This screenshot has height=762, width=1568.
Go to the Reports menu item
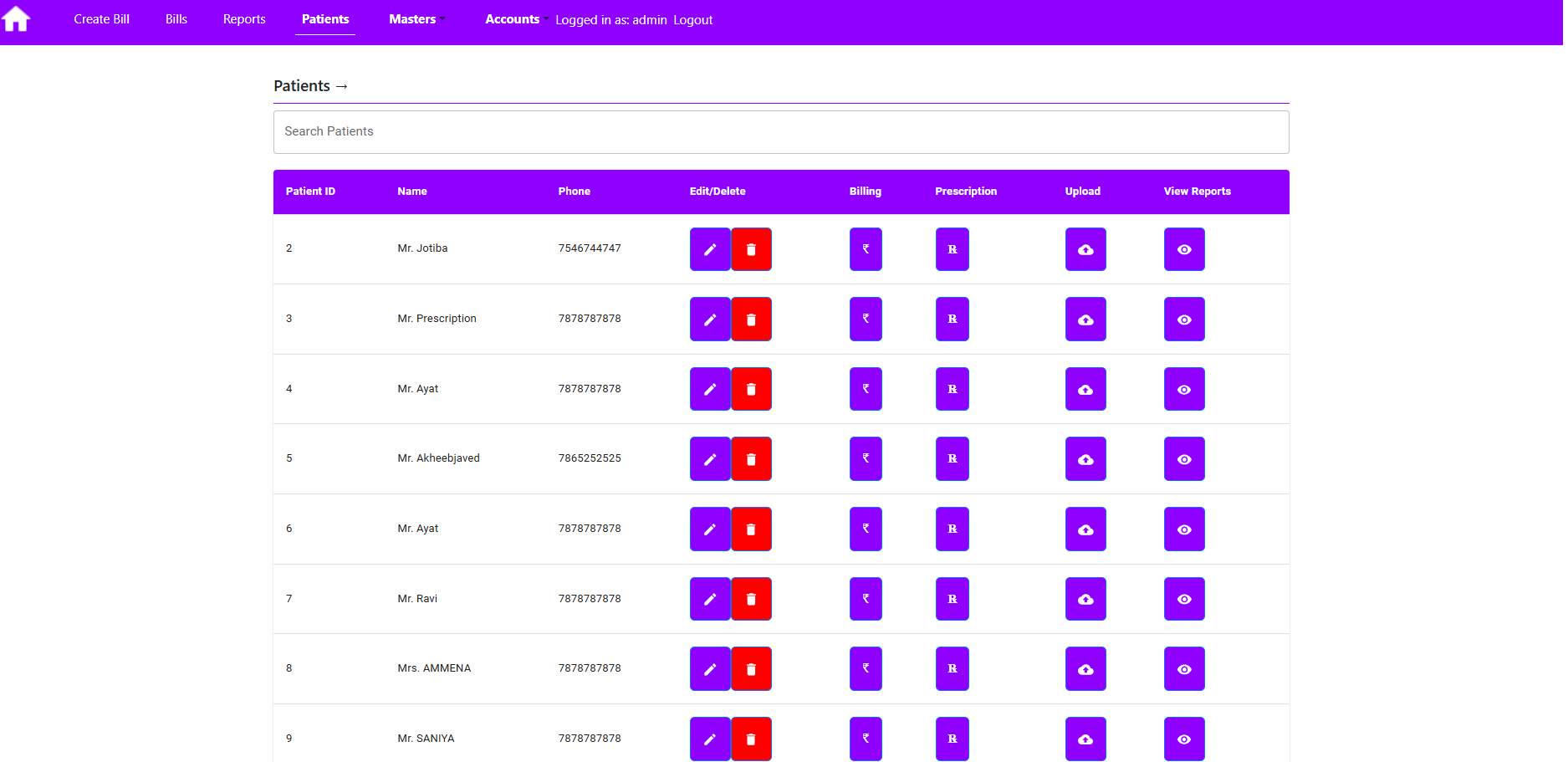(244, 19)
